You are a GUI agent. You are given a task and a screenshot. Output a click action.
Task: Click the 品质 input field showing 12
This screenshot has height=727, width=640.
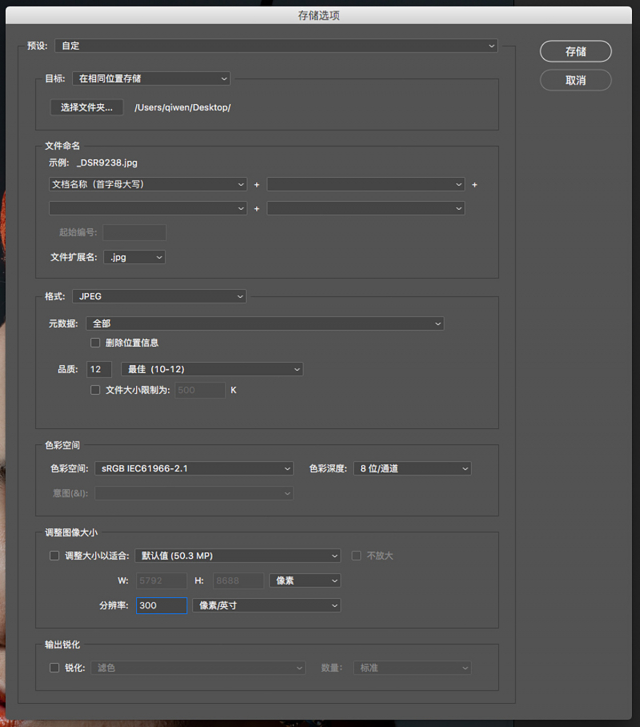[99, 369]
